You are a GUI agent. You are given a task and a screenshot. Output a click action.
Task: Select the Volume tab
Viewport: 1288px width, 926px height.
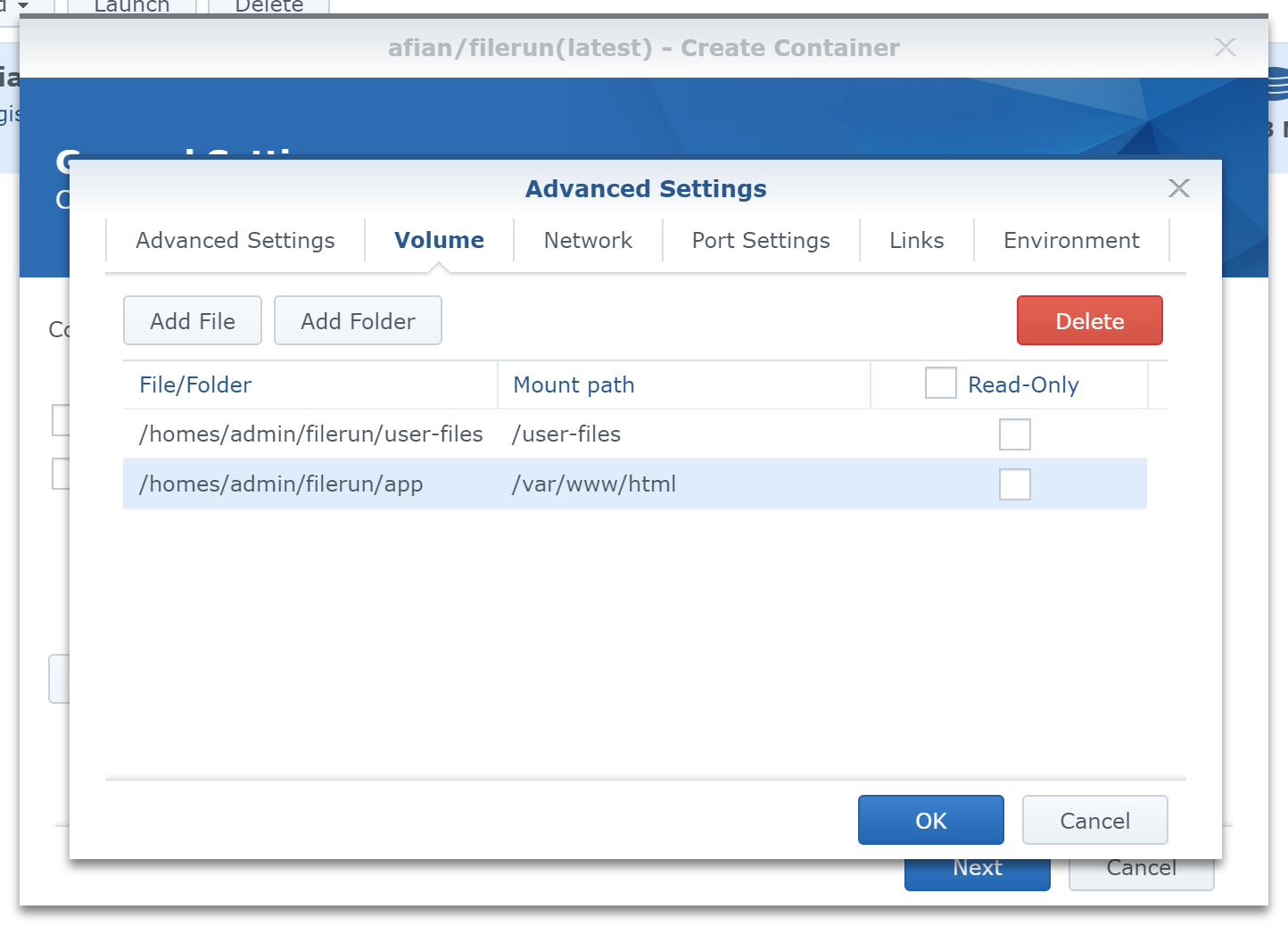coord(439,241)
